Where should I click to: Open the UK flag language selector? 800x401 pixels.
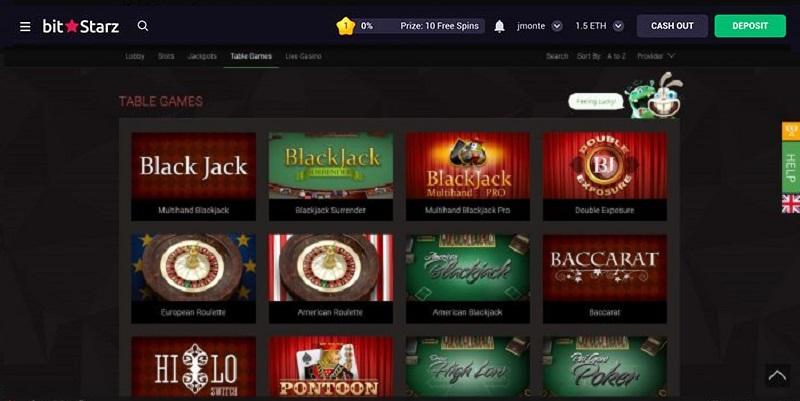point(791,204)
